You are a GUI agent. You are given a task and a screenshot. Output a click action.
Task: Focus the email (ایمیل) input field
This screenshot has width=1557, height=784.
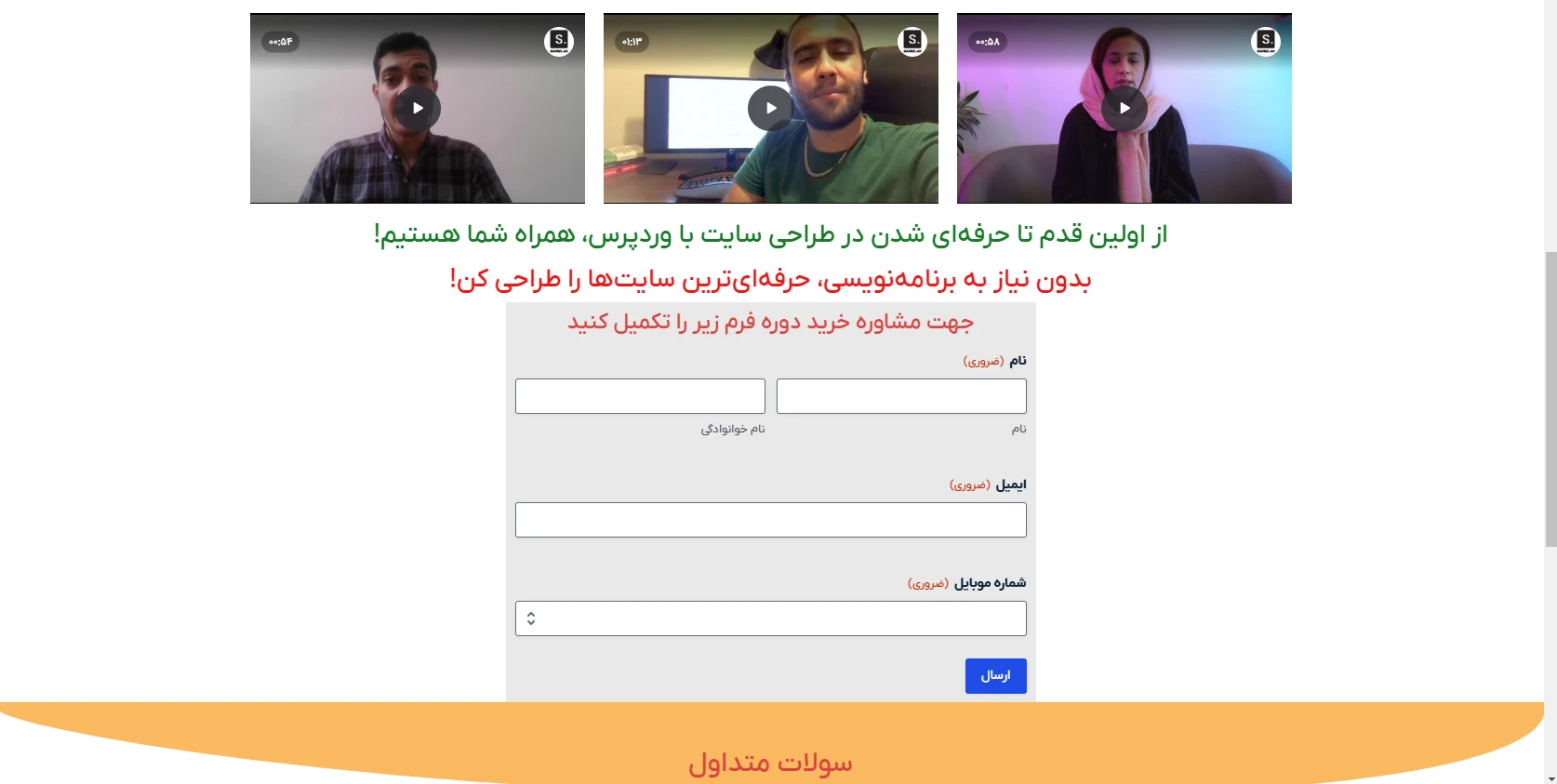pyautogui.click(x=771, y=520)
